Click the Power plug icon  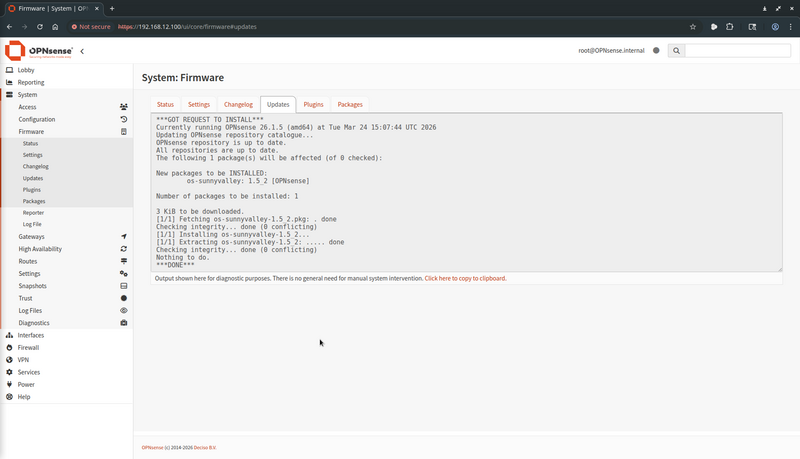coord(9,385)
